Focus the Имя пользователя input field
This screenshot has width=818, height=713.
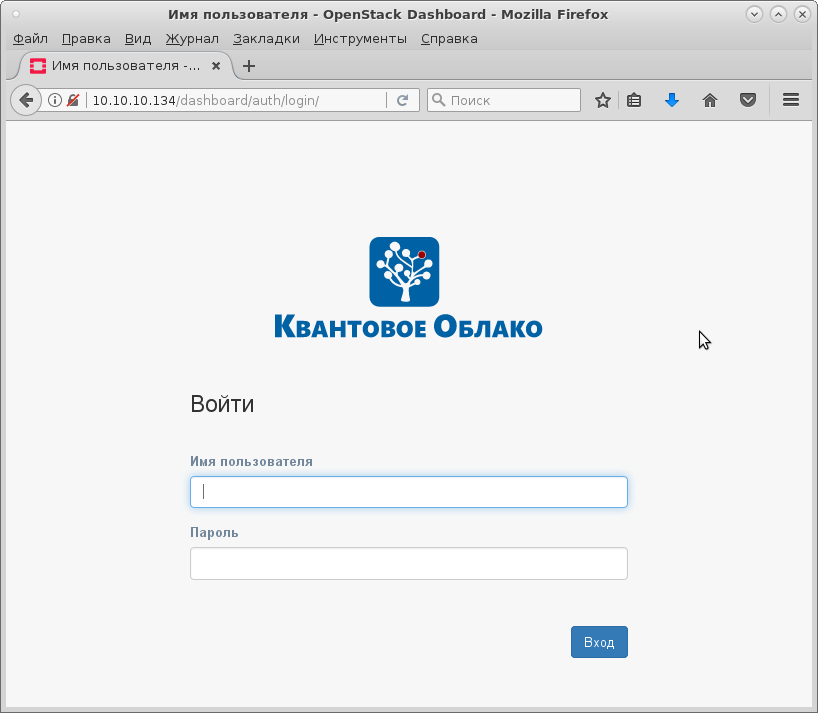408,492
